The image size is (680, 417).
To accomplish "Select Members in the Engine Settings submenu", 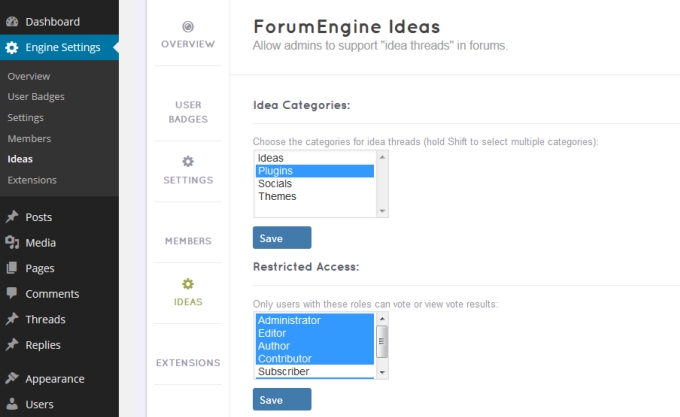I will tap(29, 138).
